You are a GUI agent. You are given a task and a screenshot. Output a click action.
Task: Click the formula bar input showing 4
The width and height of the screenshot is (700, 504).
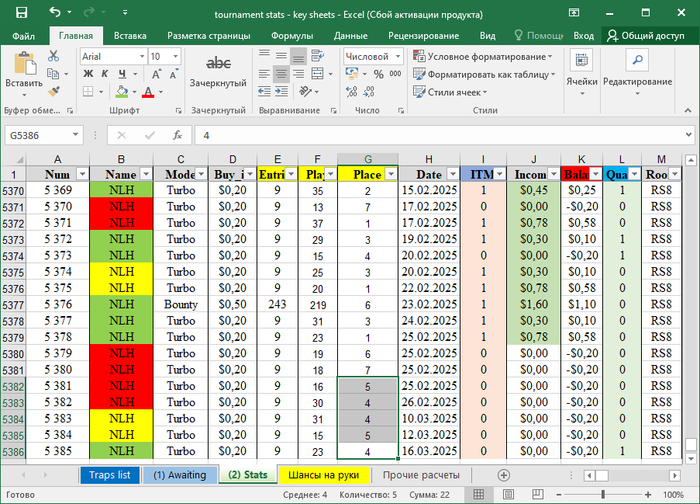(438, 135)
